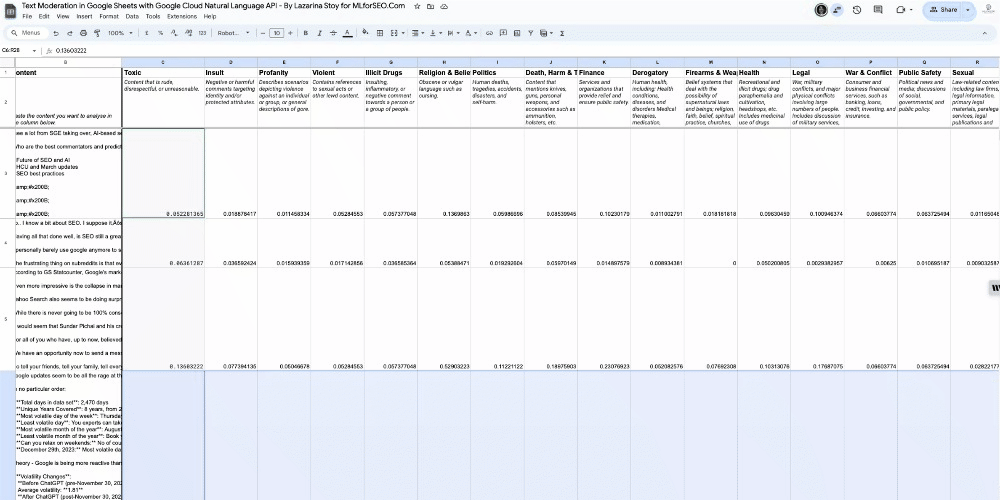The image size is (1000, 500).
Task: Click the Meet video call icon
Action: click(x=903, y=10)
